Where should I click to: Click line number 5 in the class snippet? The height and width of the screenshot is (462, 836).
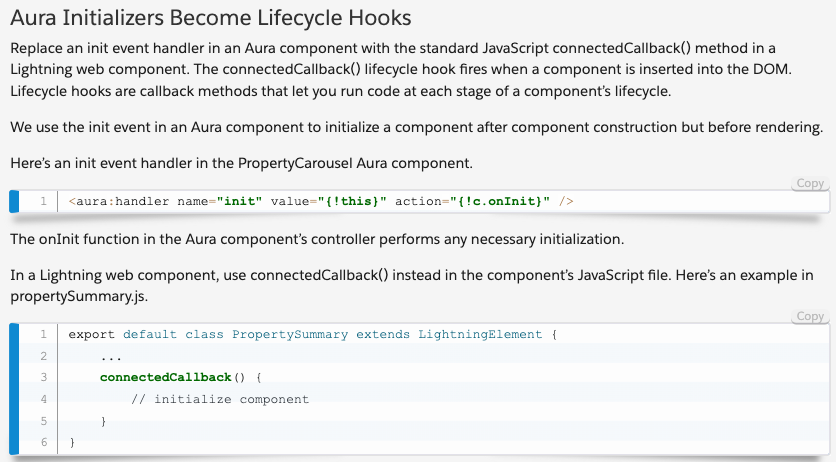click(43, 421)
